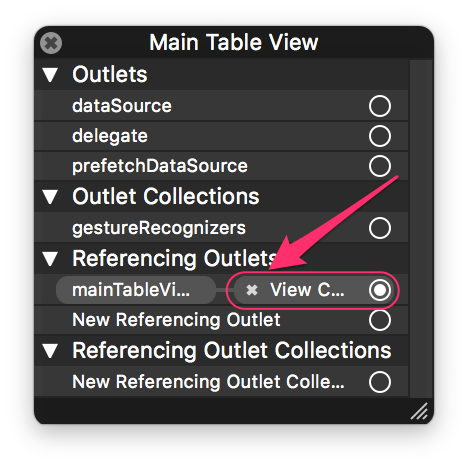Collapse Referencing Outlet Collections section triangle
This screenshot has width=468, height=468.
pos(50,351)
